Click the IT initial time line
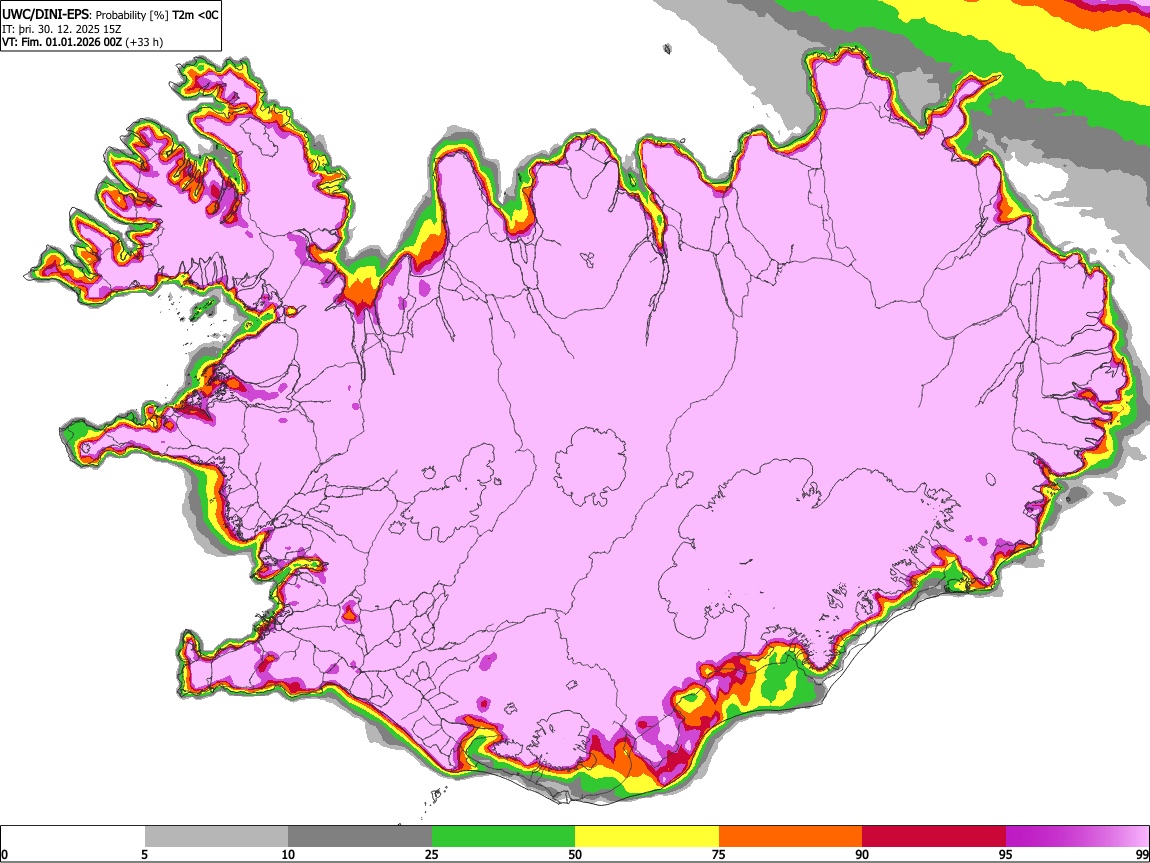Viewport: 1150px width, 863px height. [62, 29]
